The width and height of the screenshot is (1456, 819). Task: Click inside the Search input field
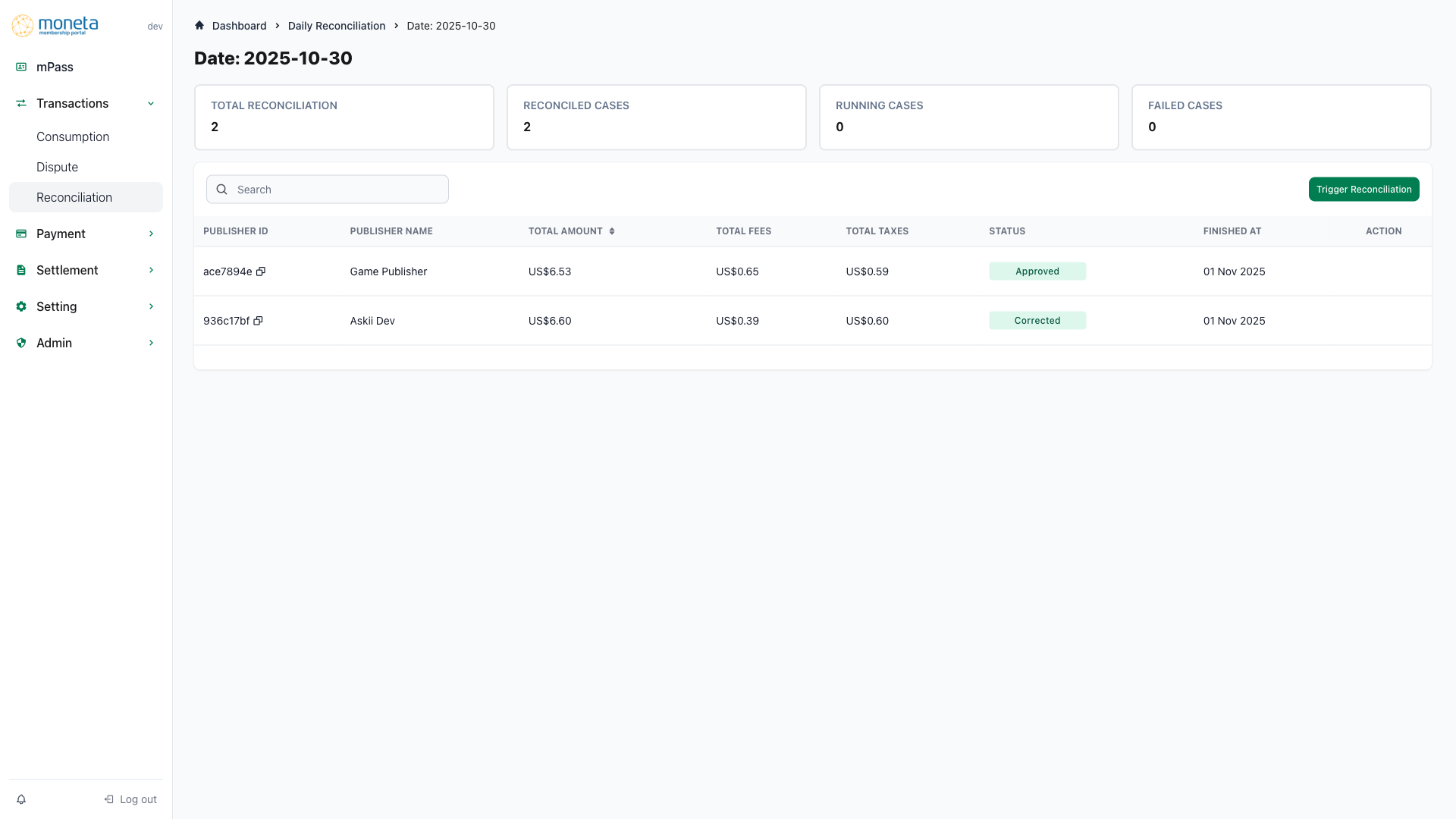[x=334, y=189]
